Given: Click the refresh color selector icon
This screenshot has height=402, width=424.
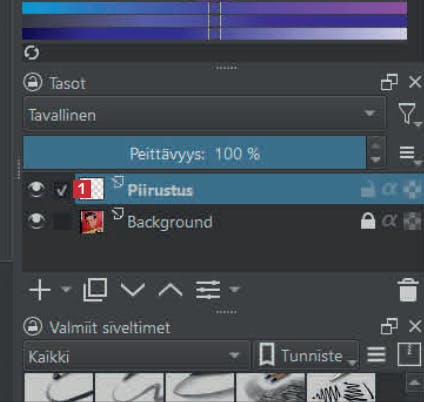Looking at the screenshot, I should [x=32, y=53].
